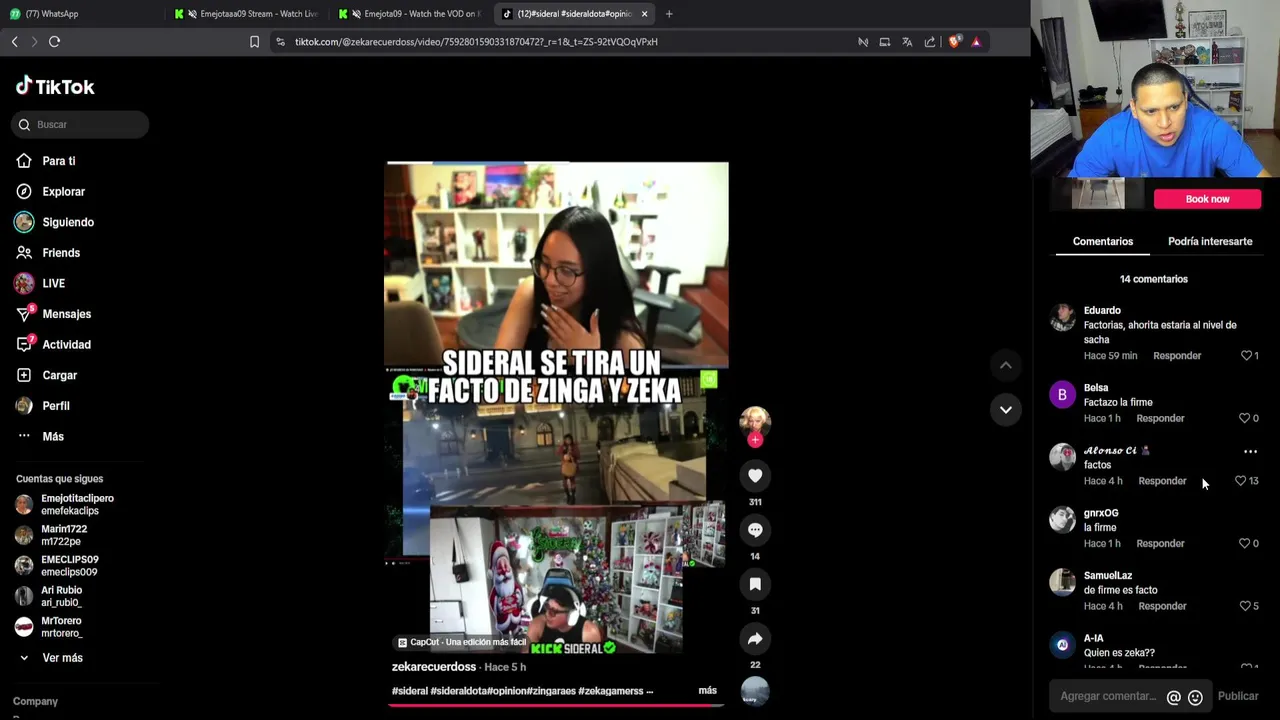Open creator avatar beside video
This screenshot has width=1280, height=720.
(x=755, y=421)
